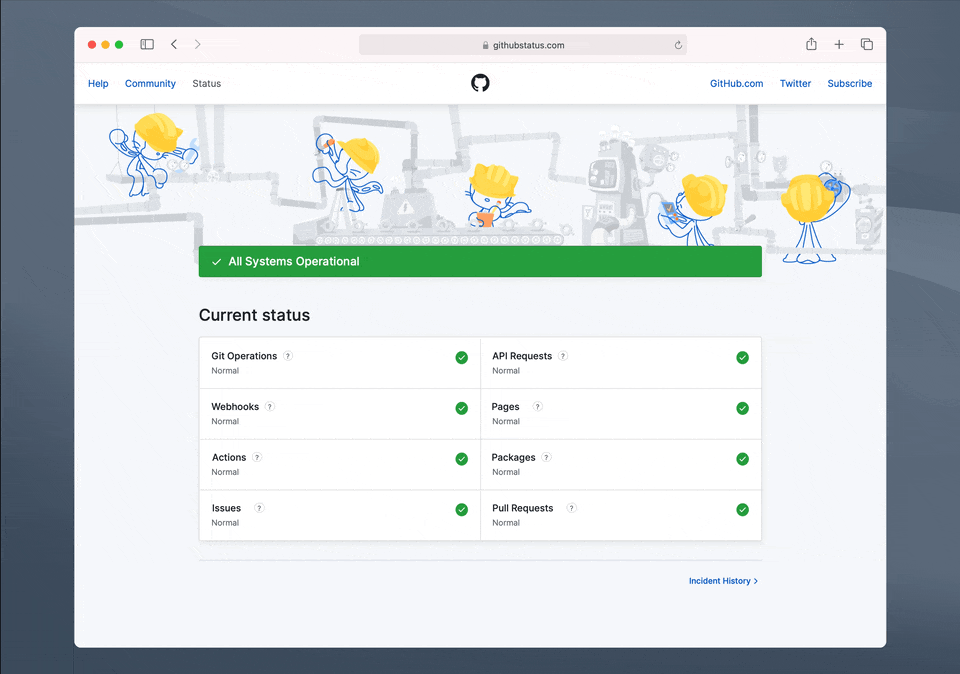The width and height of the screenshot is (960, 674).
Task: Open the Twitter link
Action: coord(795,84)
